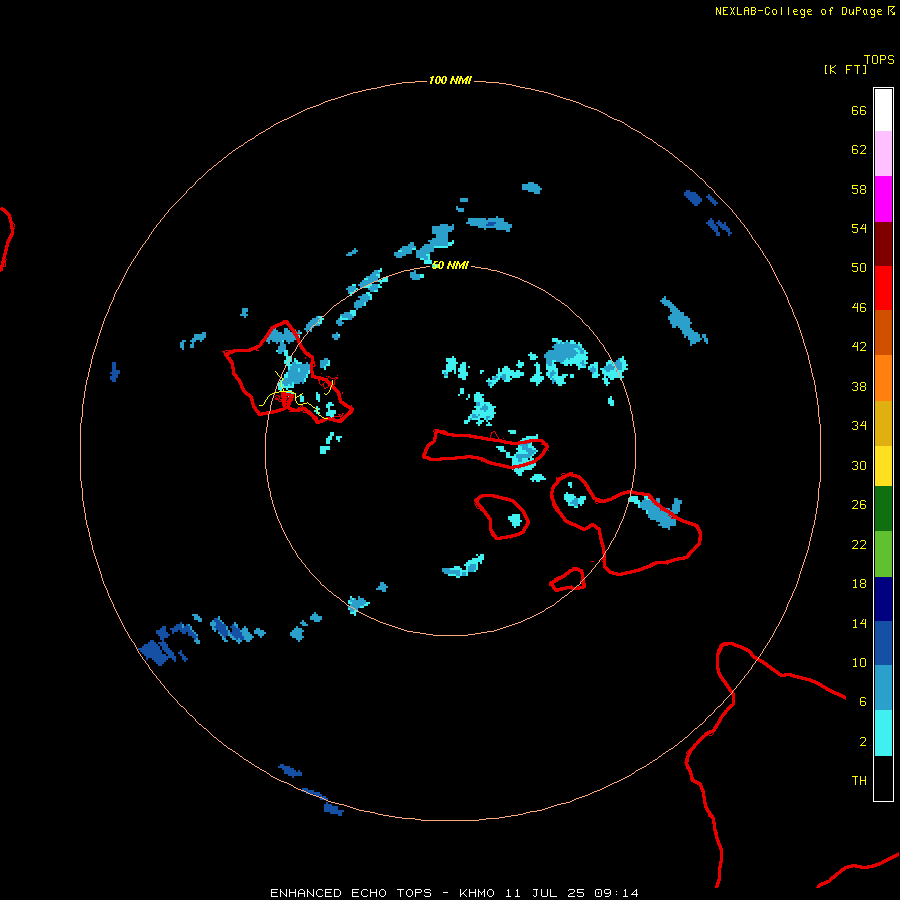Click the gold 34 kft legend swatch
This screenshot has height=900, width=900.
(883, 424)
